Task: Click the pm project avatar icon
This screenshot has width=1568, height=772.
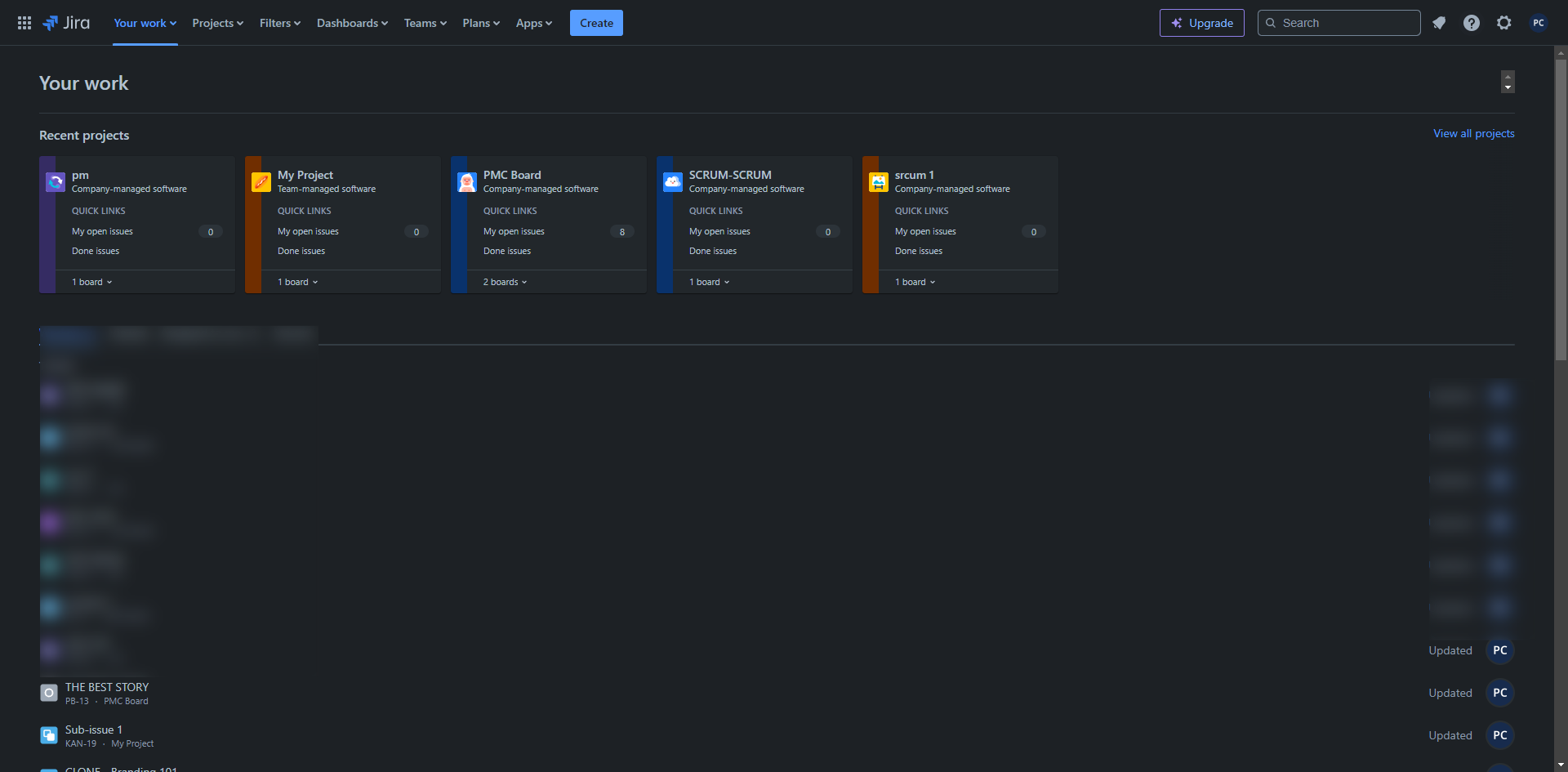Action: [x=56, y=182]
